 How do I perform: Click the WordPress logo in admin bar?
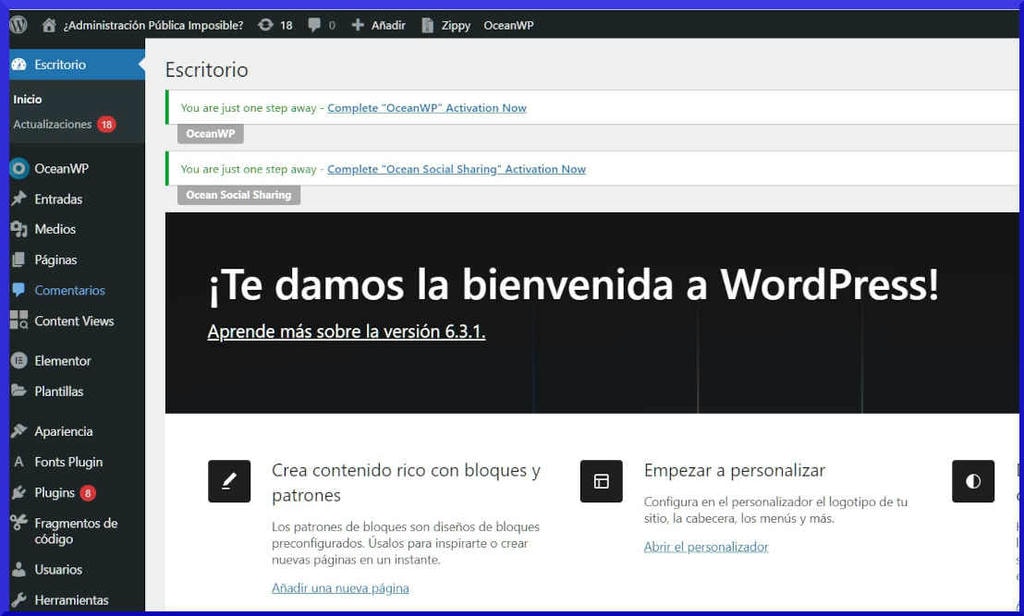(18, 25)
